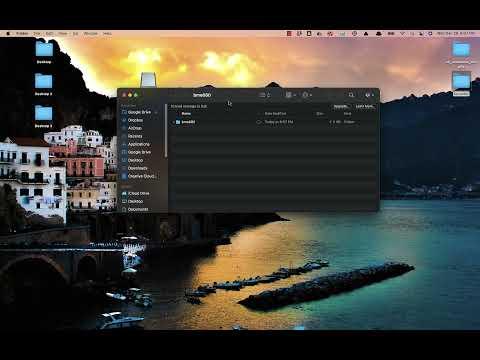Open the group-by dropdown in toolbar
This screenshot has width=480, height=360.
(290, 95)
